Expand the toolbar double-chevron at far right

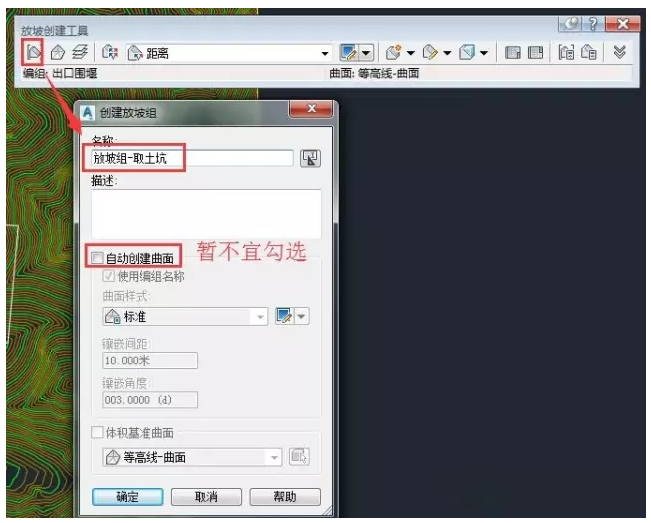coord(620,52)
